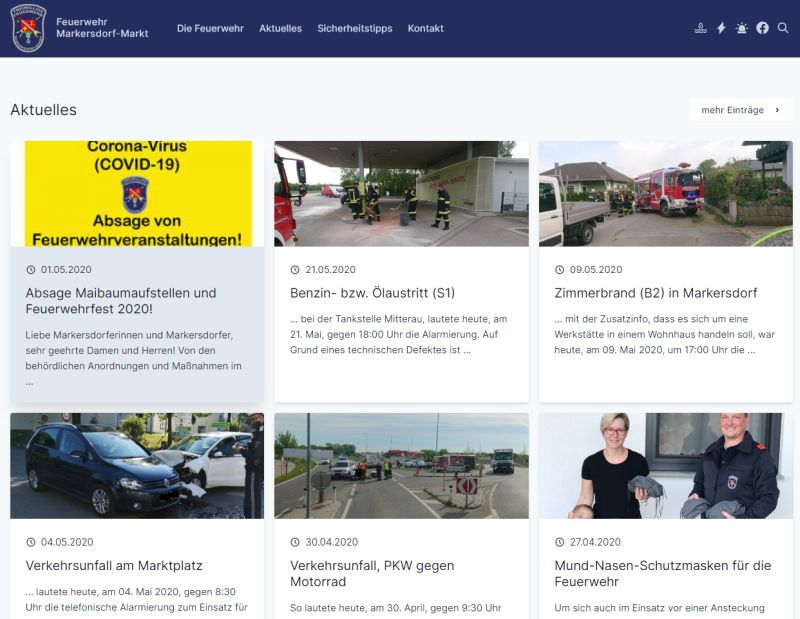
Task: Click the road intersection accident photo
Action: coord(402,466)
